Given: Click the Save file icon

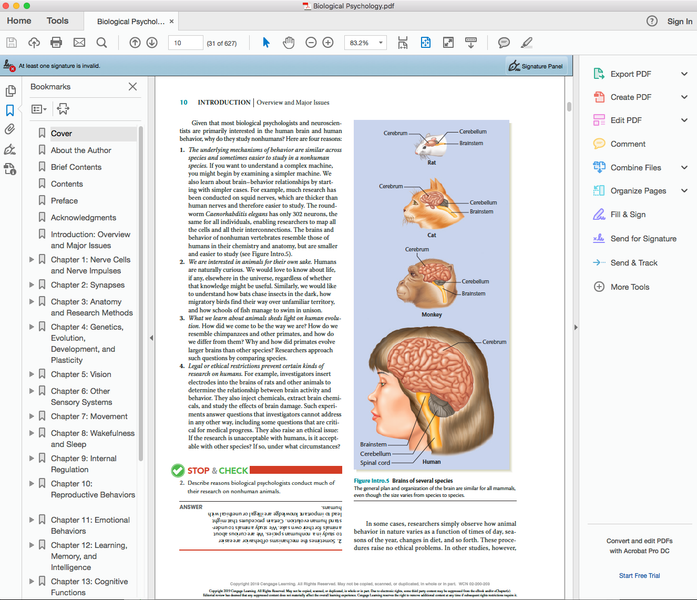Looking at the screenshot, I should [x=12, y=43].
